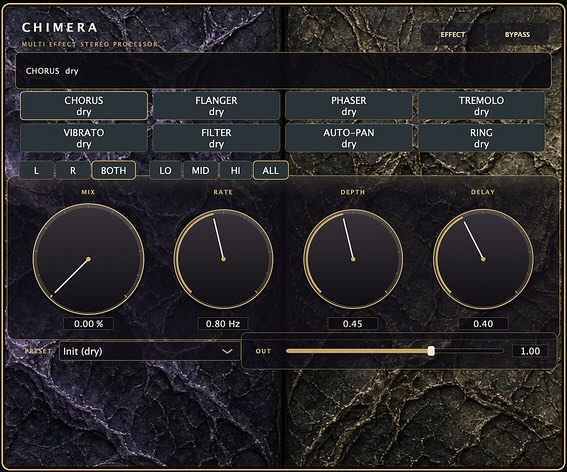Click the RATE value field 0.80 Hz

(x=223, y=323)
